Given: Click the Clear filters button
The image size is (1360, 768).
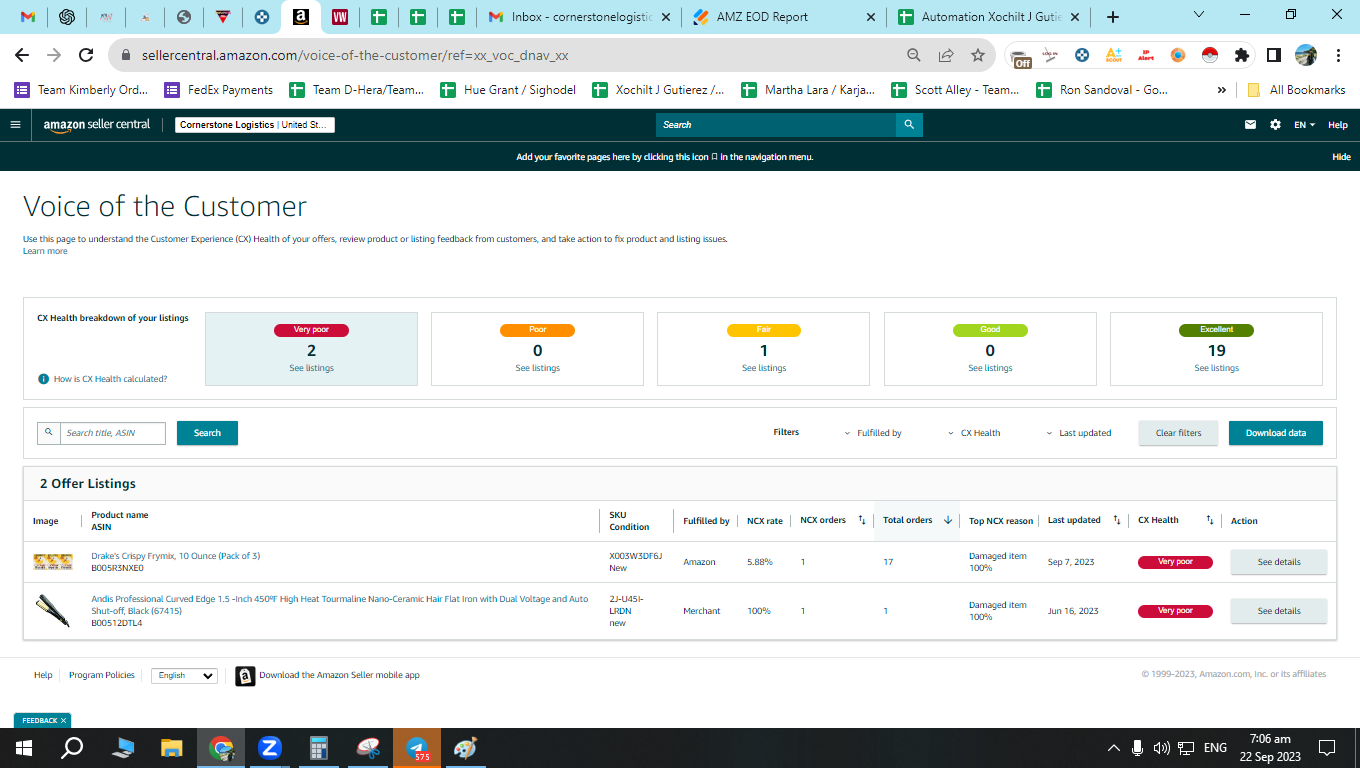Looking at the screenshot, I should tap(1178, 433).
